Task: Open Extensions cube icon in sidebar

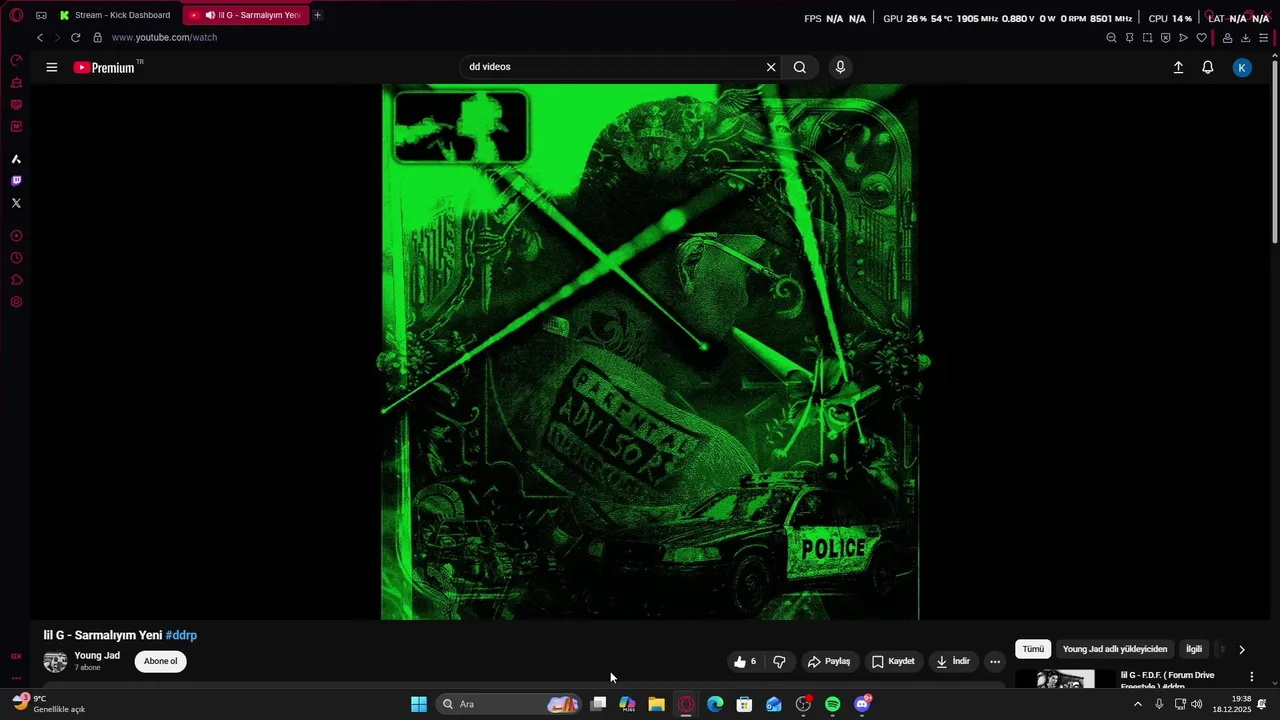Action: coord(16,280)
